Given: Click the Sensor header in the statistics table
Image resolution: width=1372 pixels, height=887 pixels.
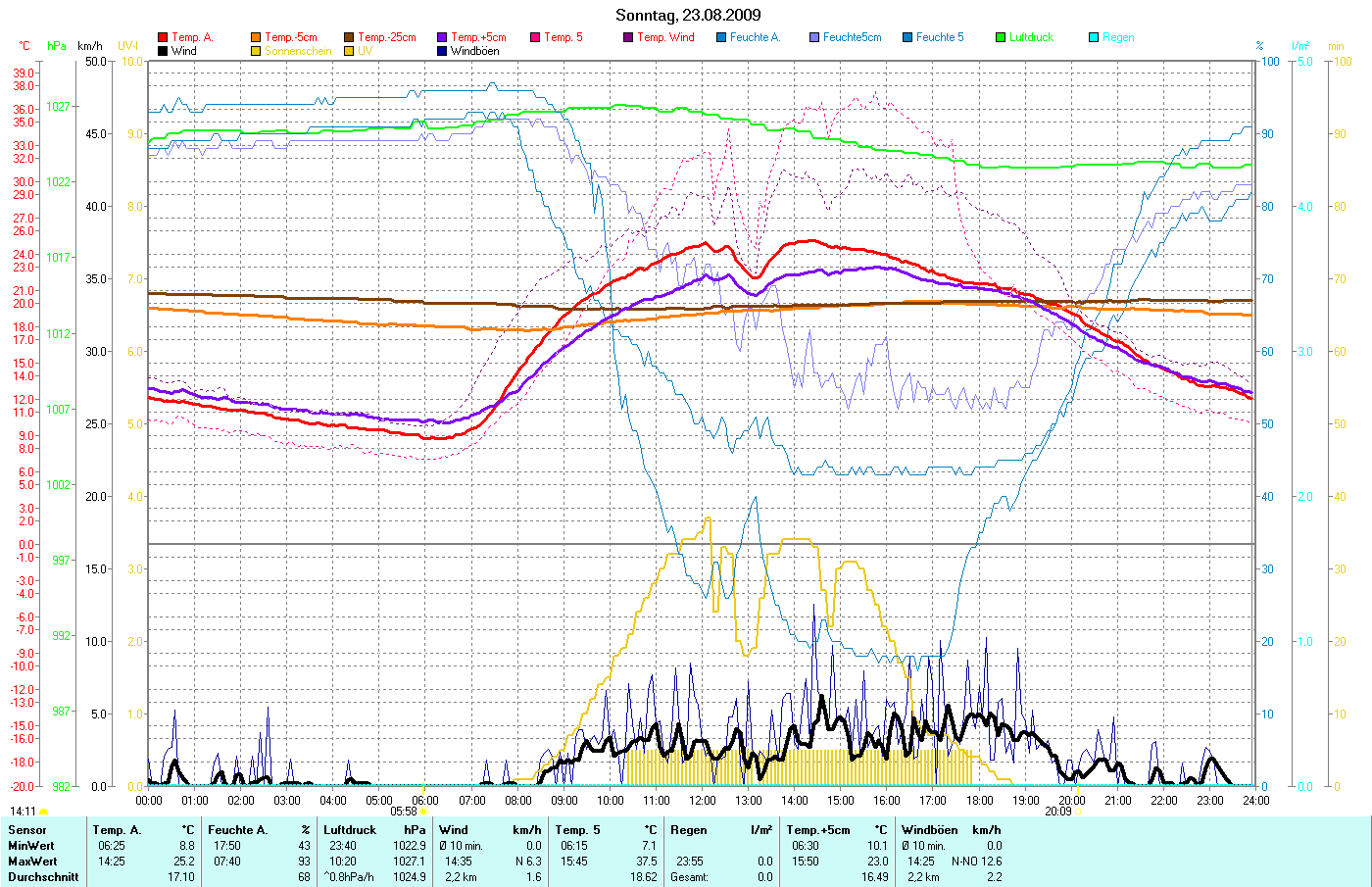Looking at the screenshot, I should (x=27, y=830).
